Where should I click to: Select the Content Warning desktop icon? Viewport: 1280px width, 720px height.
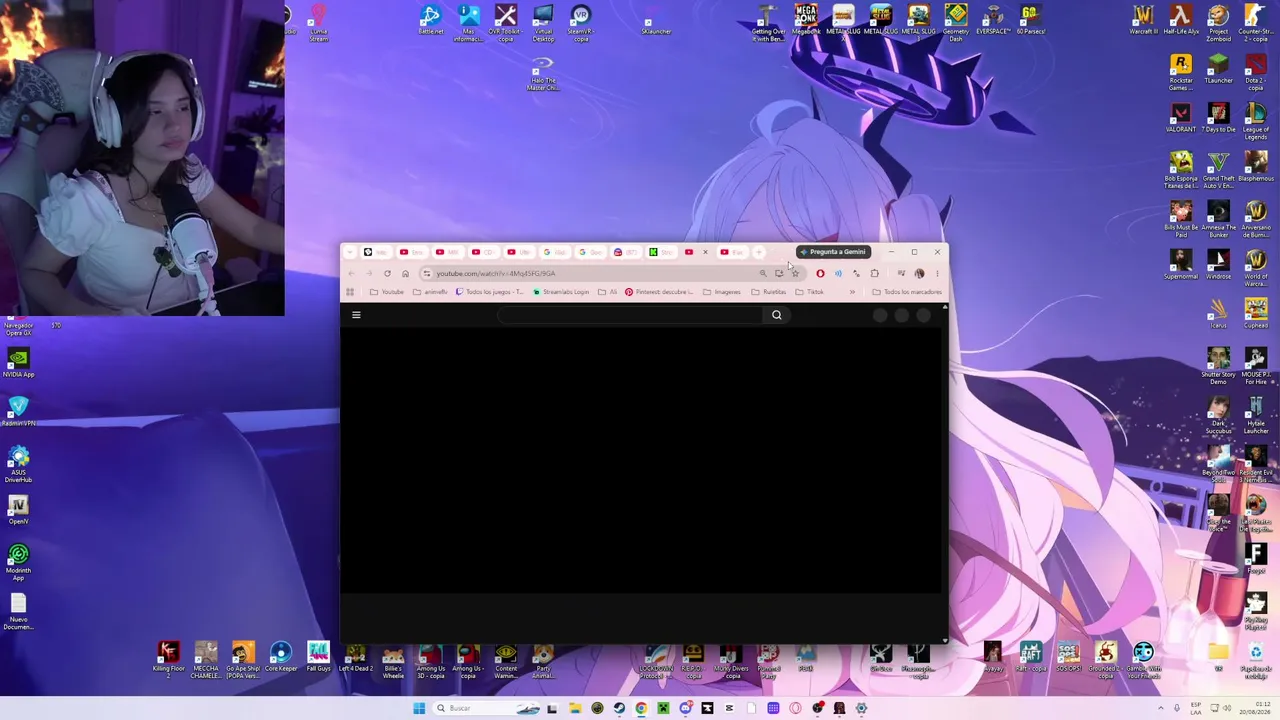point(506,661)
